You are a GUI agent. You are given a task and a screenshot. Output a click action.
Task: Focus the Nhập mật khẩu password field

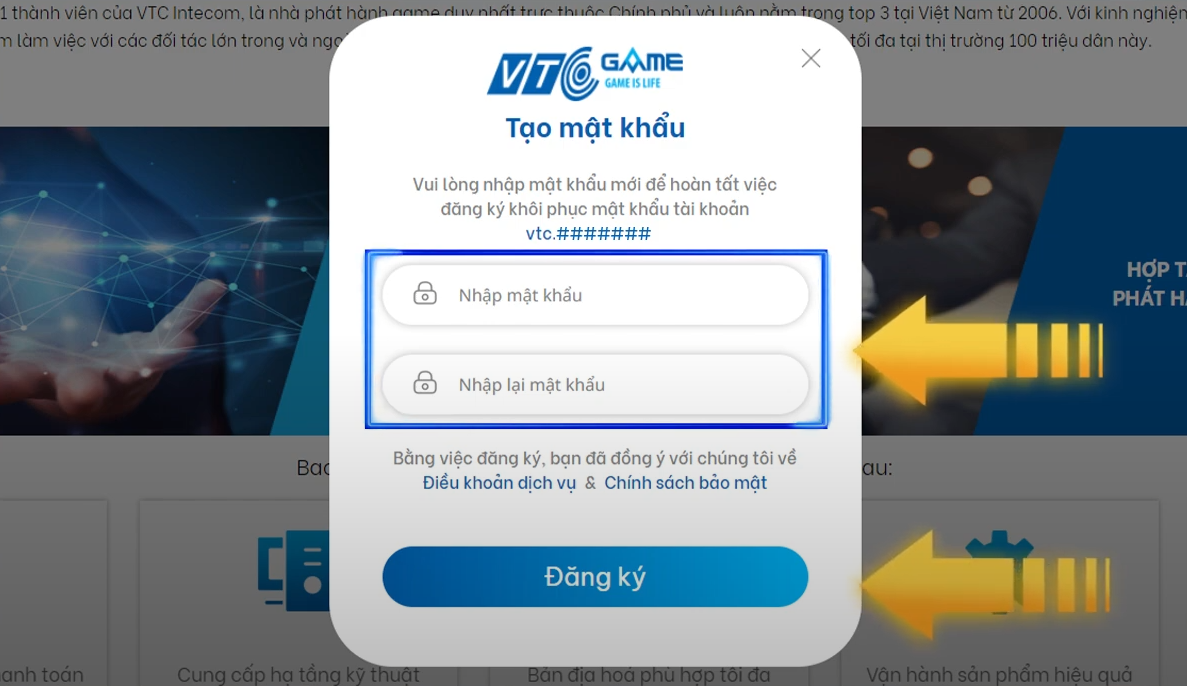(595, 295)
